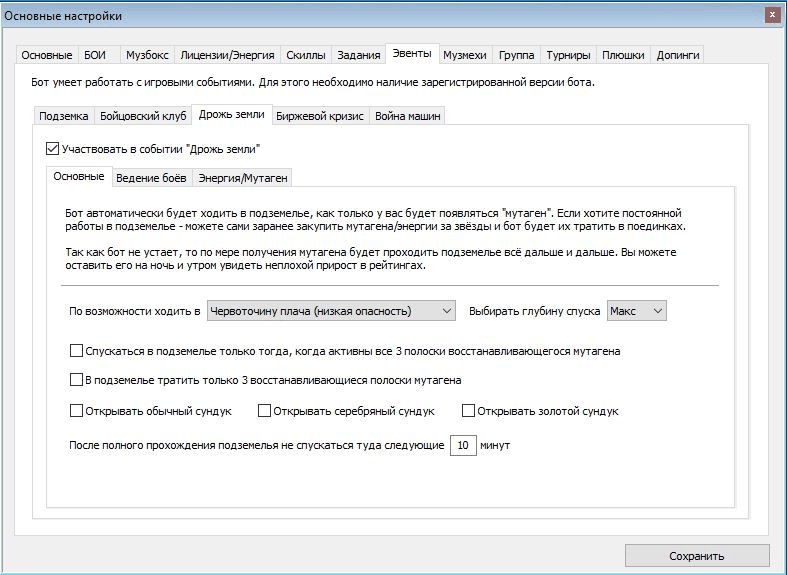This screenshot has height=575, width=787.
Task: Select the Дрожь земли tab
Action: point(232,114)
